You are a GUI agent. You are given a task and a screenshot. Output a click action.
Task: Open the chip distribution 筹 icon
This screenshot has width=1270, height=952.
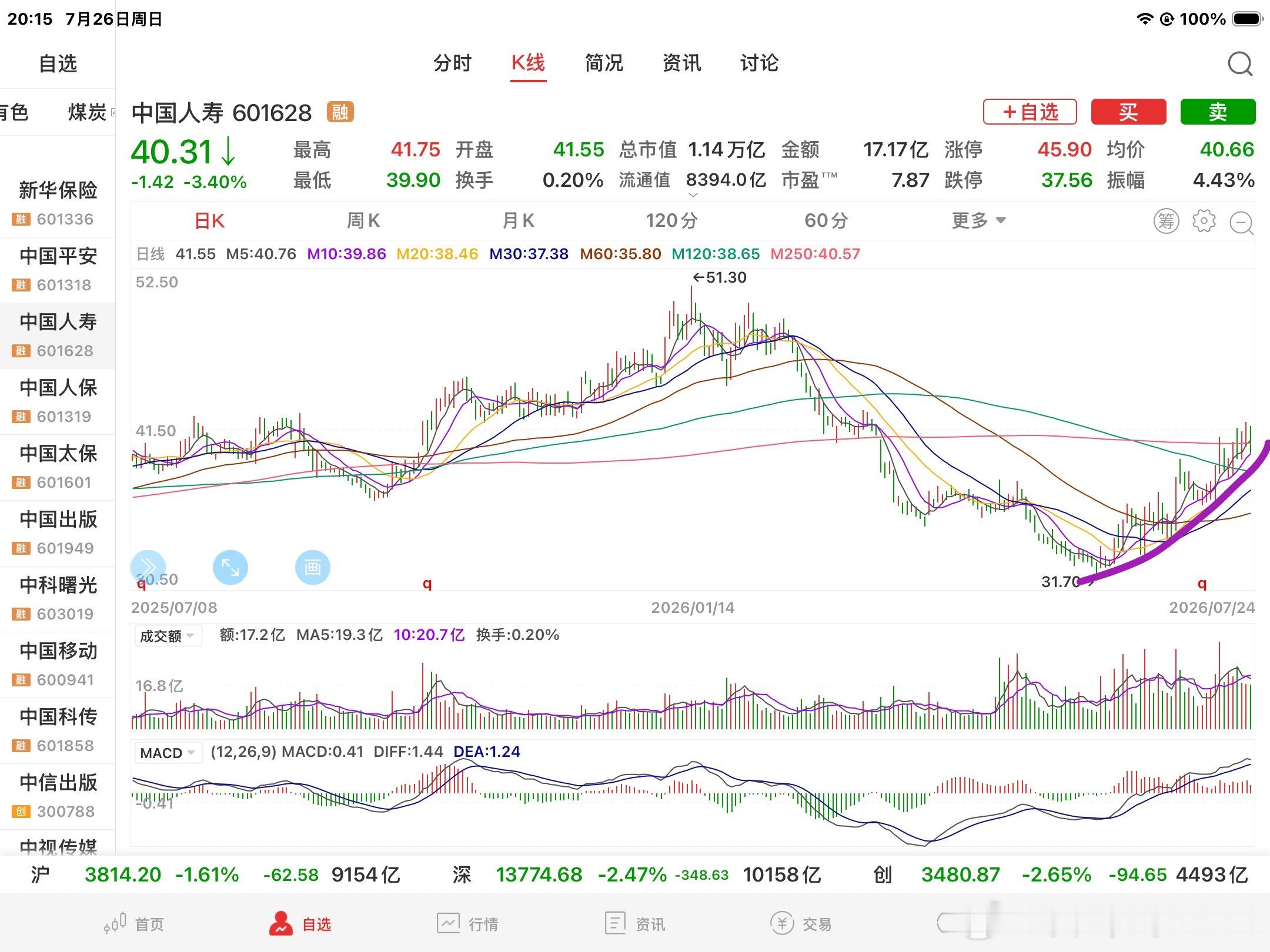tap(1166, 221)
